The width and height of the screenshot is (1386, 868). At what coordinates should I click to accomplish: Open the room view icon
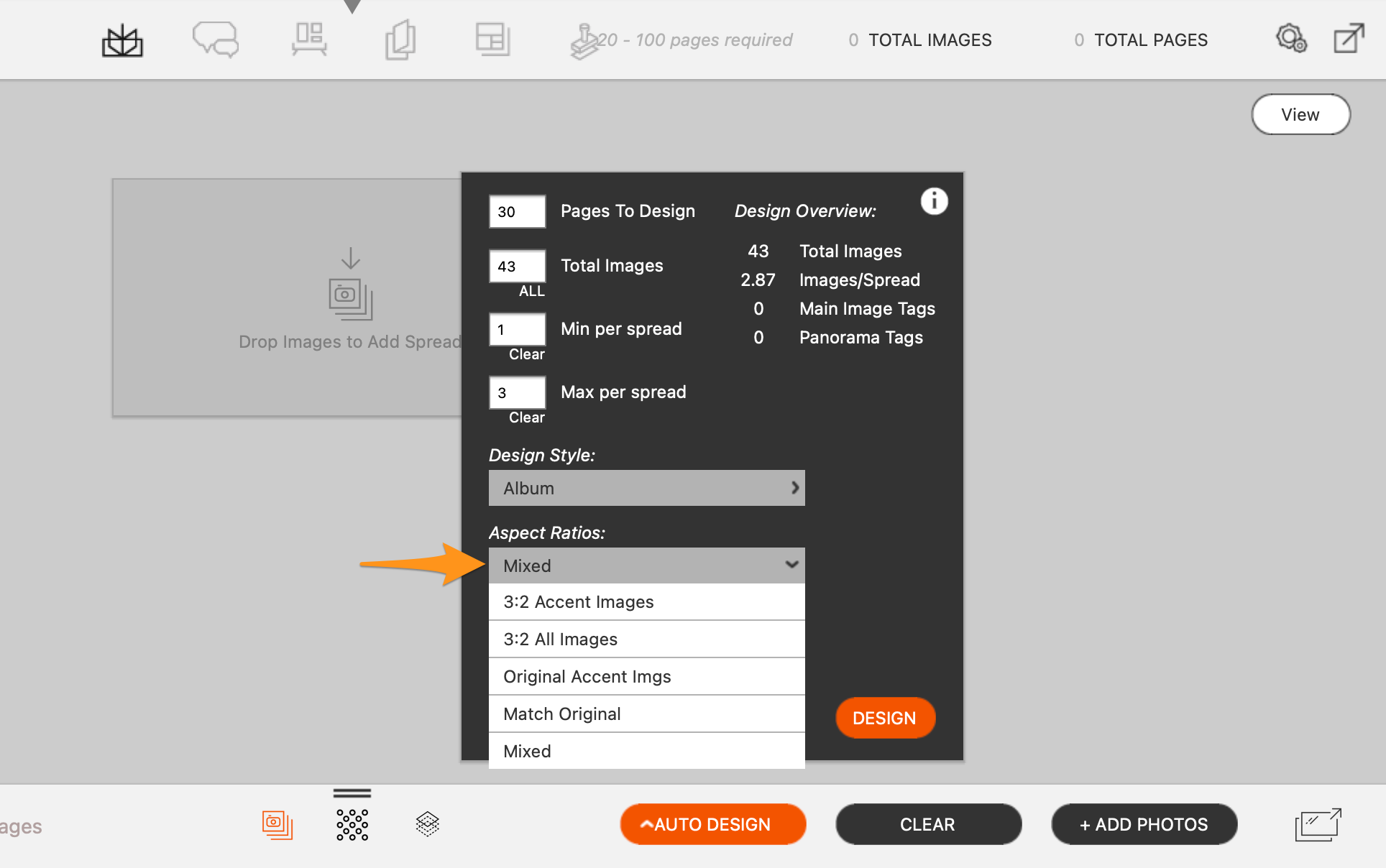[309, 40]
